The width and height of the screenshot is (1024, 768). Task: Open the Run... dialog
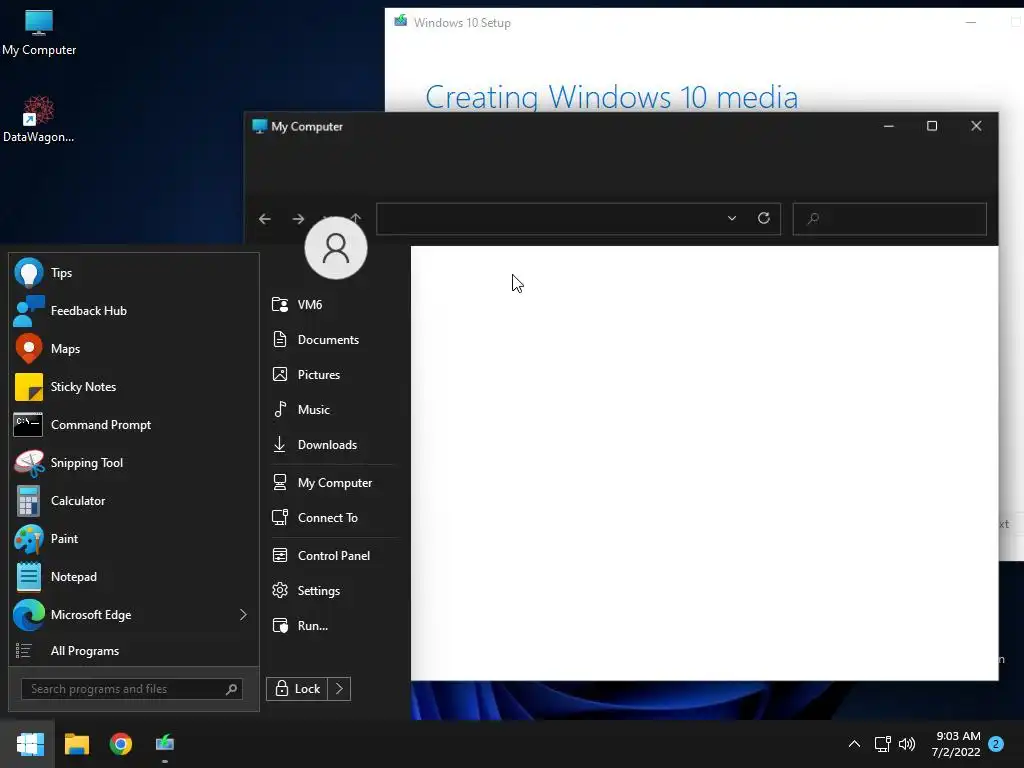point(333,626)
